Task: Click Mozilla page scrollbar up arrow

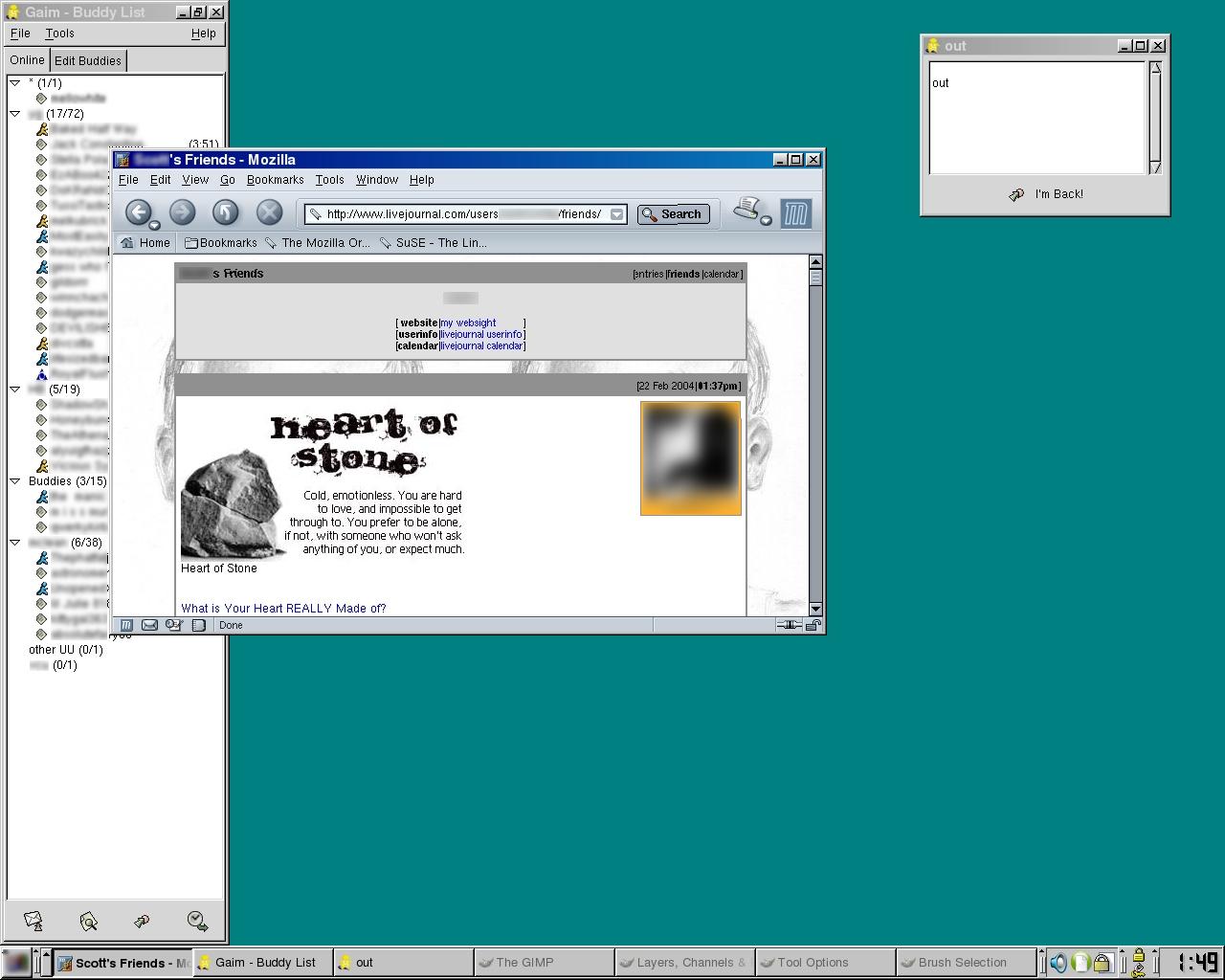Action: click(x=815, y=261)
